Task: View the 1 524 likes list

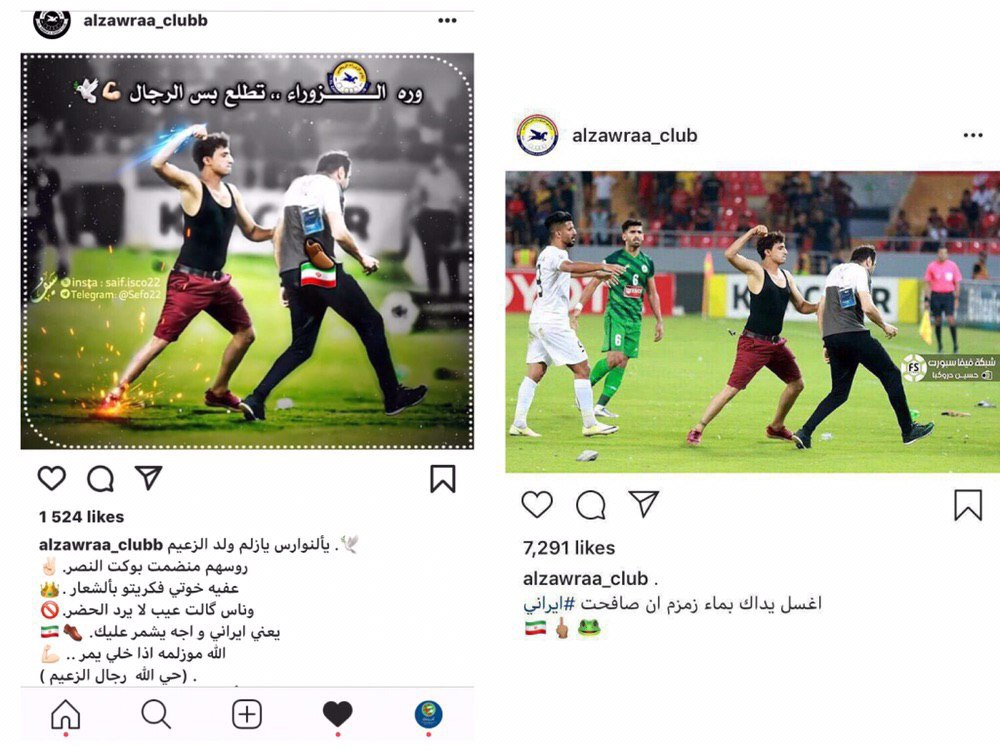Action: pos(82,517)
